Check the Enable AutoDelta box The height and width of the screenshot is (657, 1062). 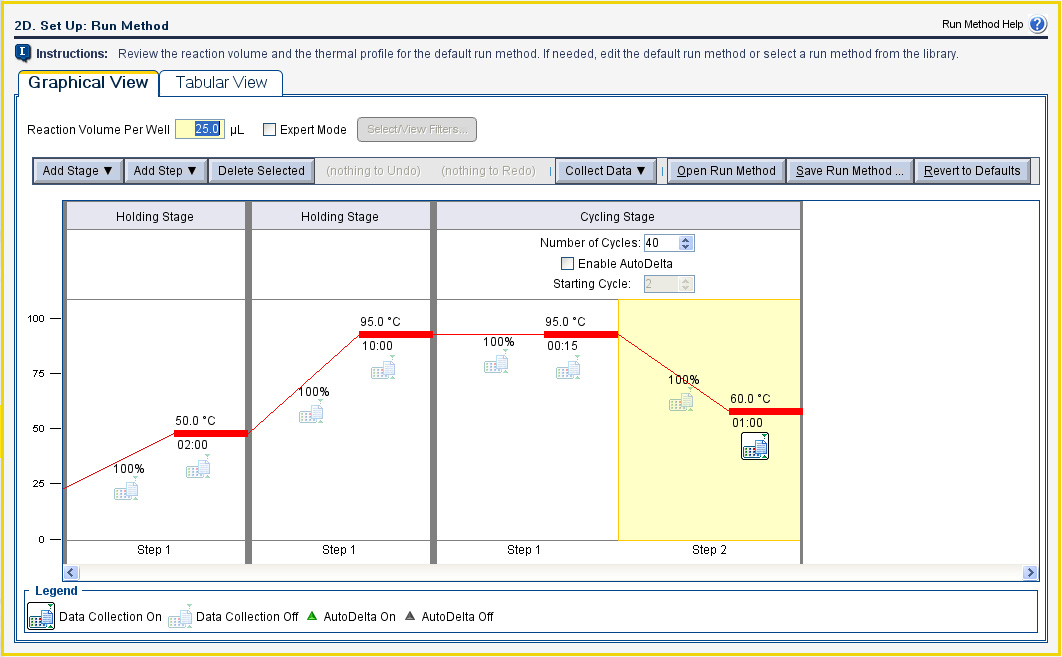[568, 264]
